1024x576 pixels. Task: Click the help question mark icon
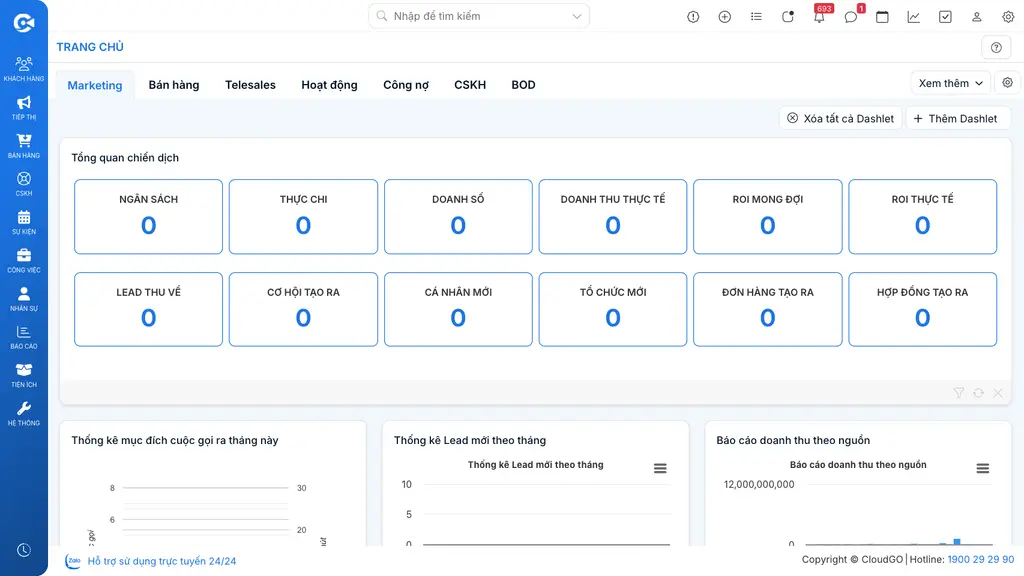996,47
